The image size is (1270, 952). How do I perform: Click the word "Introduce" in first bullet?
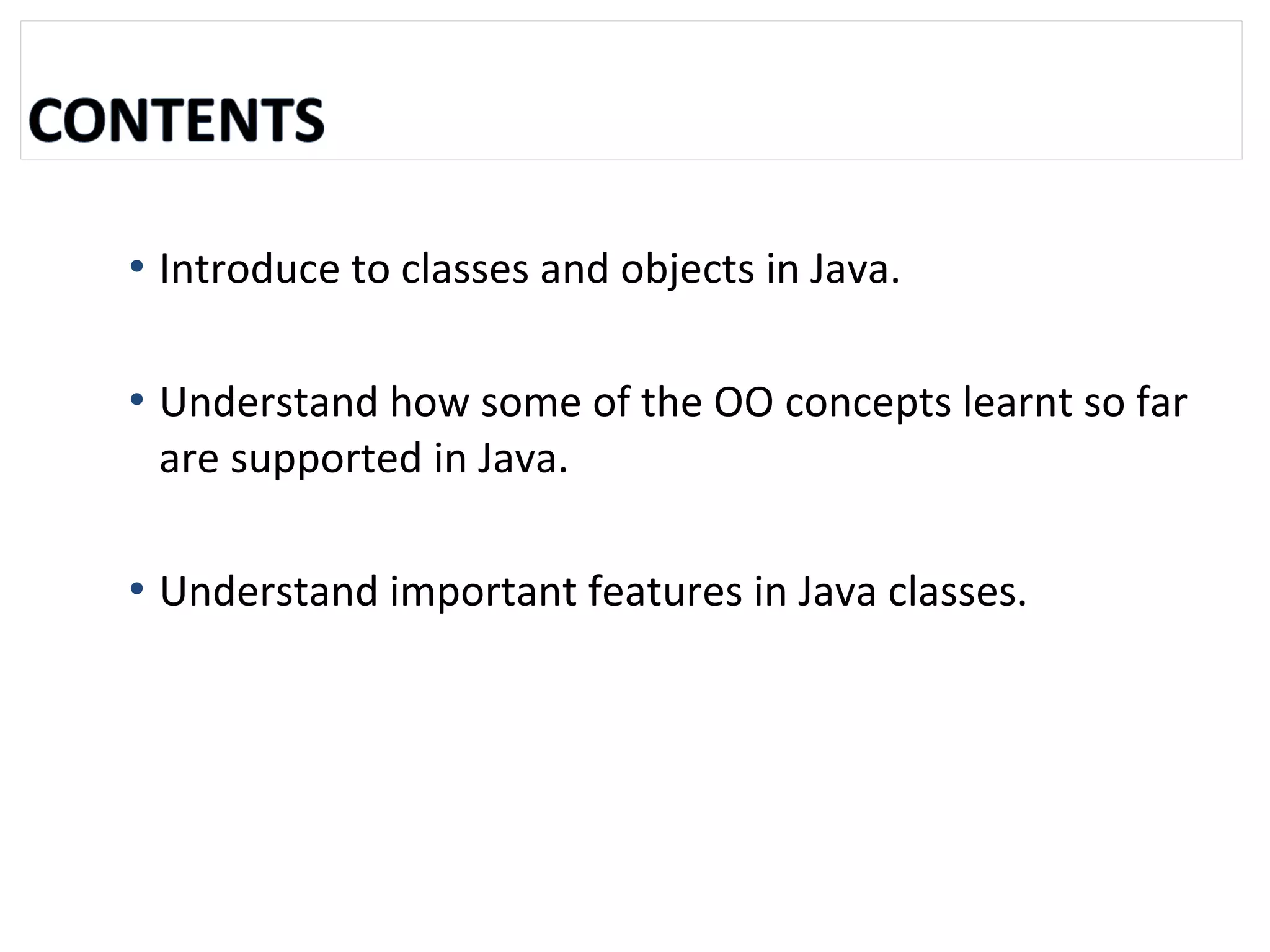click(x=249, y=270)
